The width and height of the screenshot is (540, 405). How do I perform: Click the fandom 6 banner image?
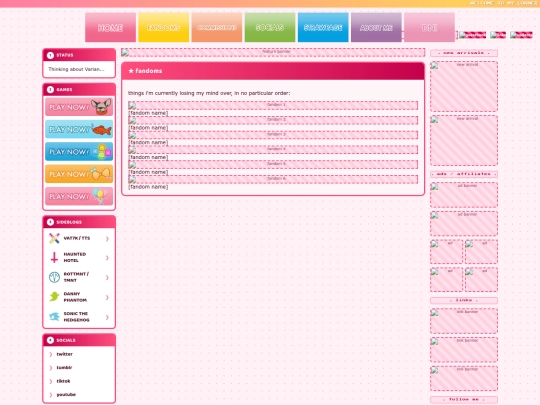(273, 179)
